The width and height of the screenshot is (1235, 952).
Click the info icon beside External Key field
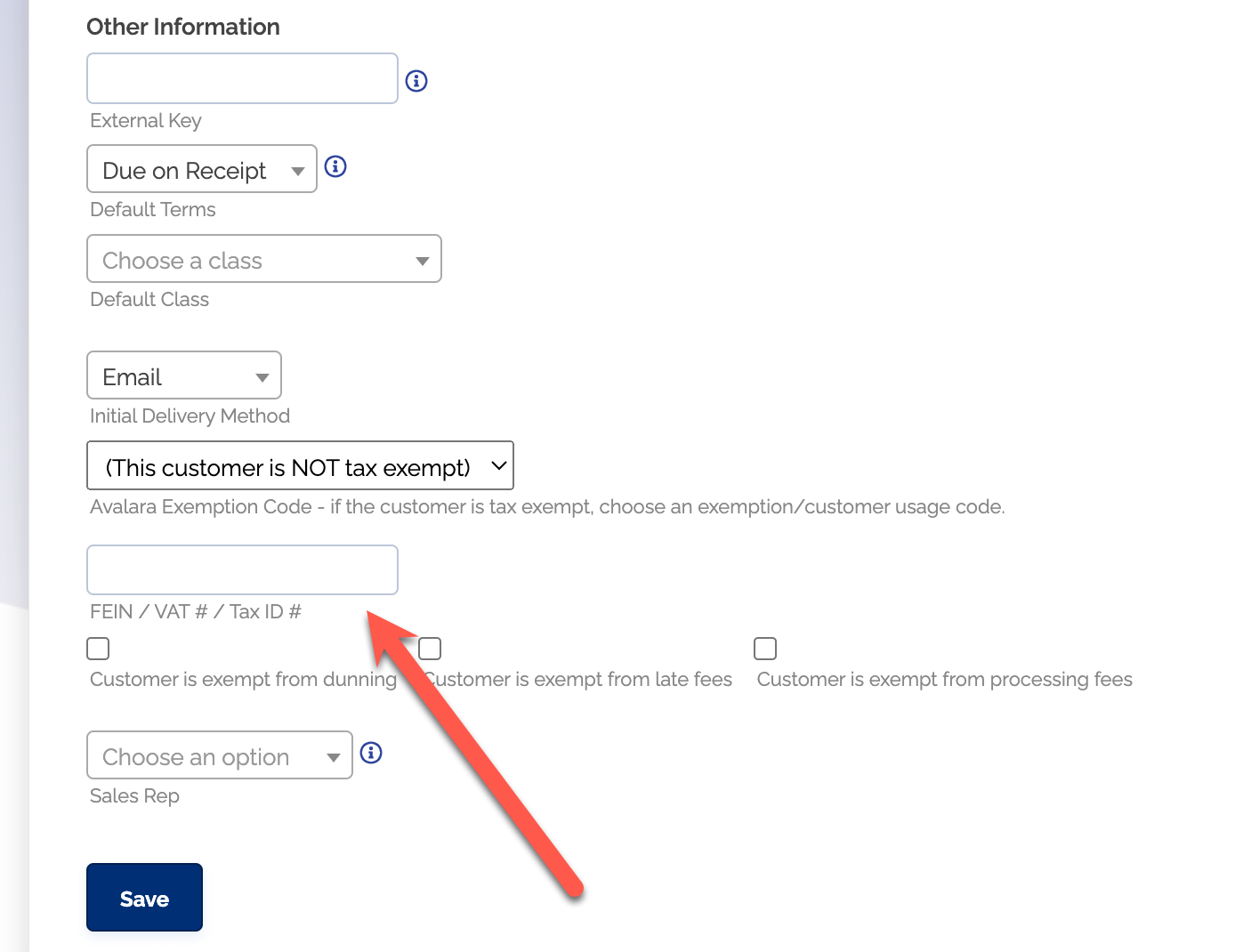(416, 81)
